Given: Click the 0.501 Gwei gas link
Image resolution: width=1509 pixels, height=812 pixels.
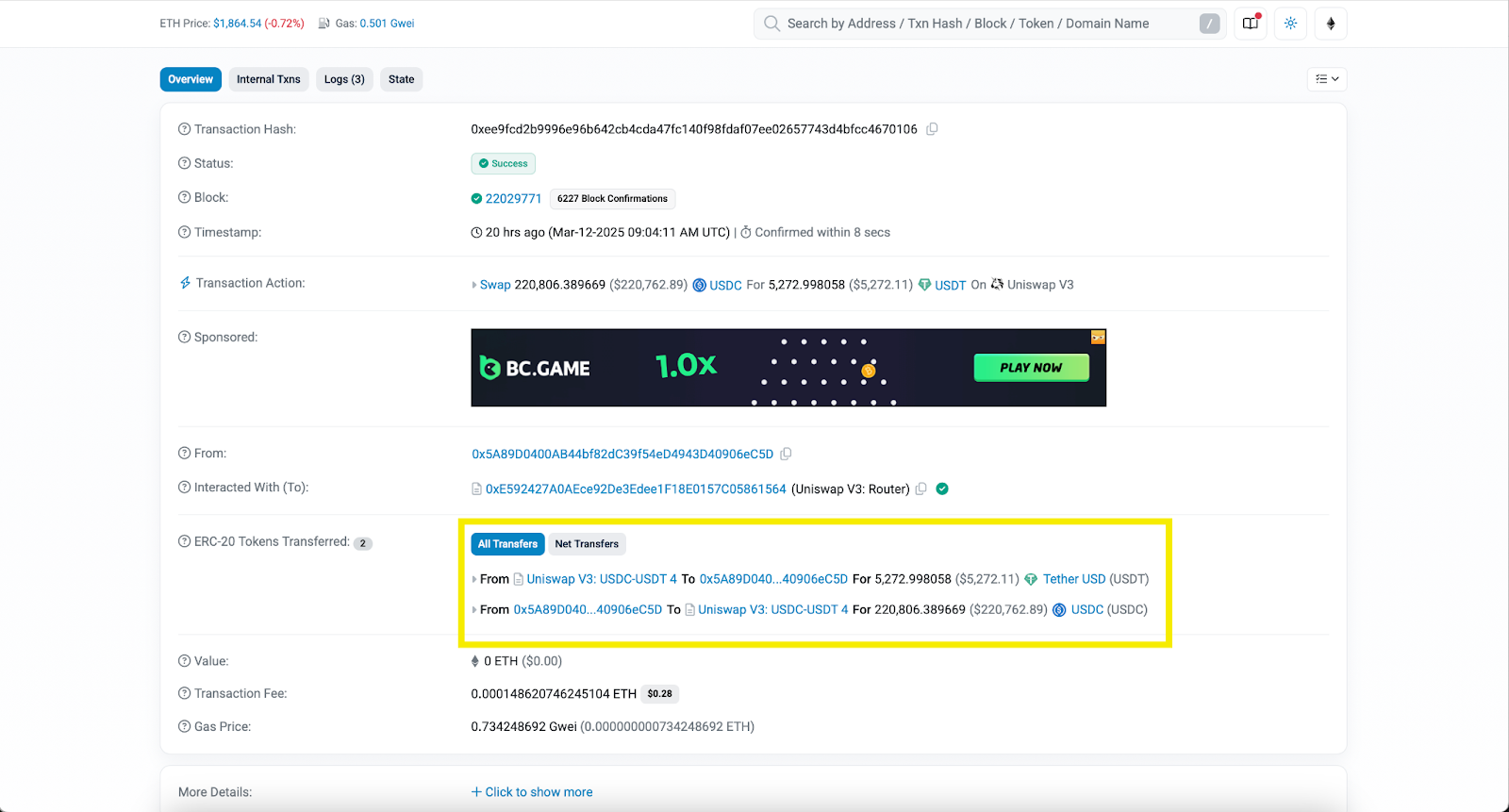Looking at the screenshot, I should pos(387,24).
